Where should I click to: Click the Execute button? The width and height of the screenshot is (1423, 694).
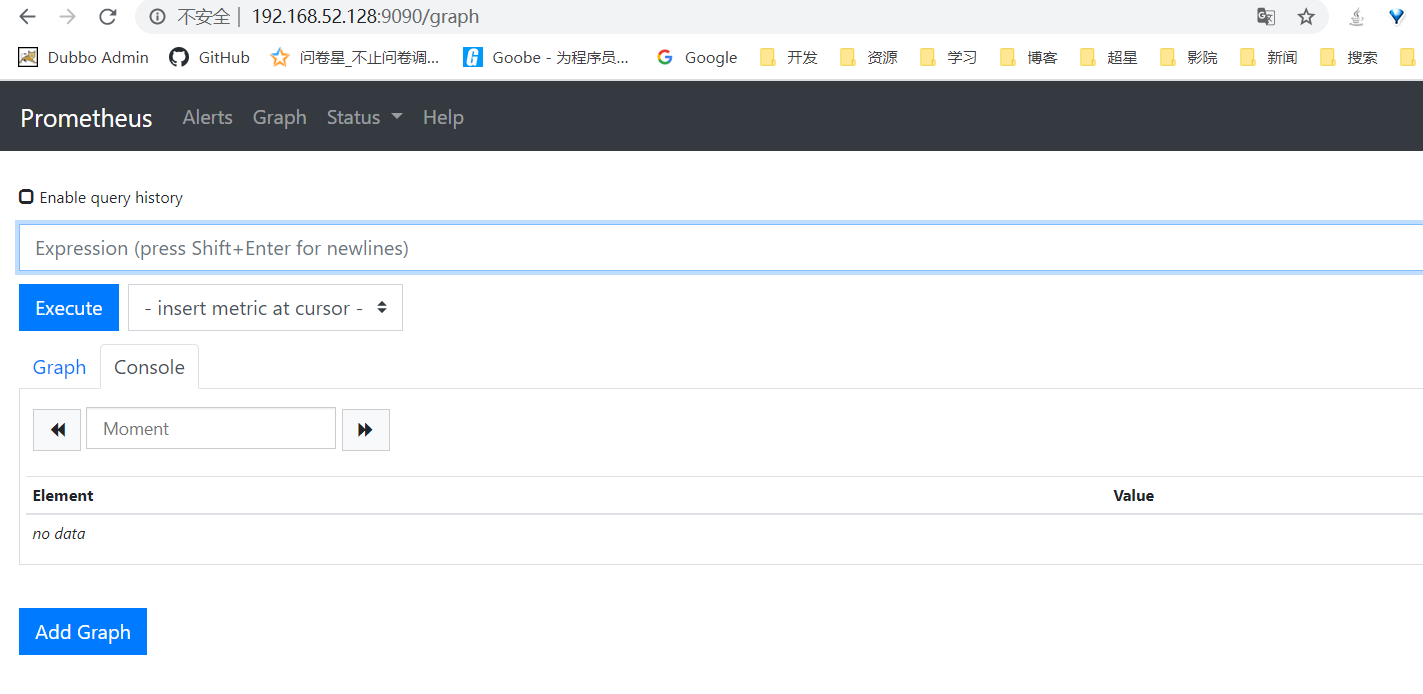click(69, 308)
